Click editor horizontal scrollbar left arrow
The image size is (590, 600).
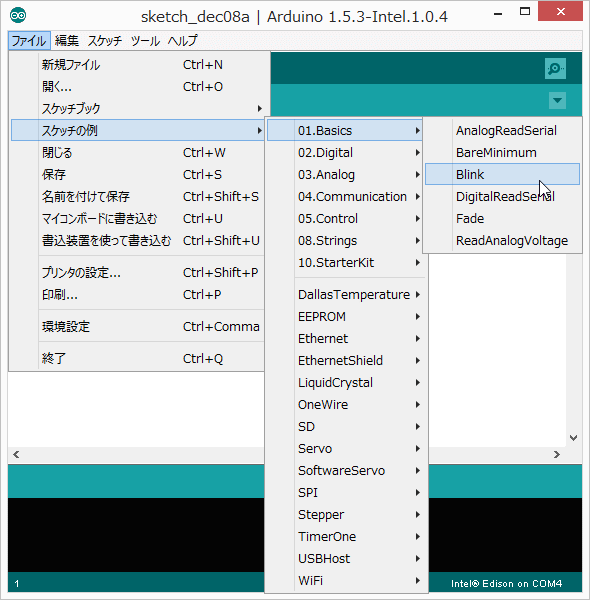point(16,455)
